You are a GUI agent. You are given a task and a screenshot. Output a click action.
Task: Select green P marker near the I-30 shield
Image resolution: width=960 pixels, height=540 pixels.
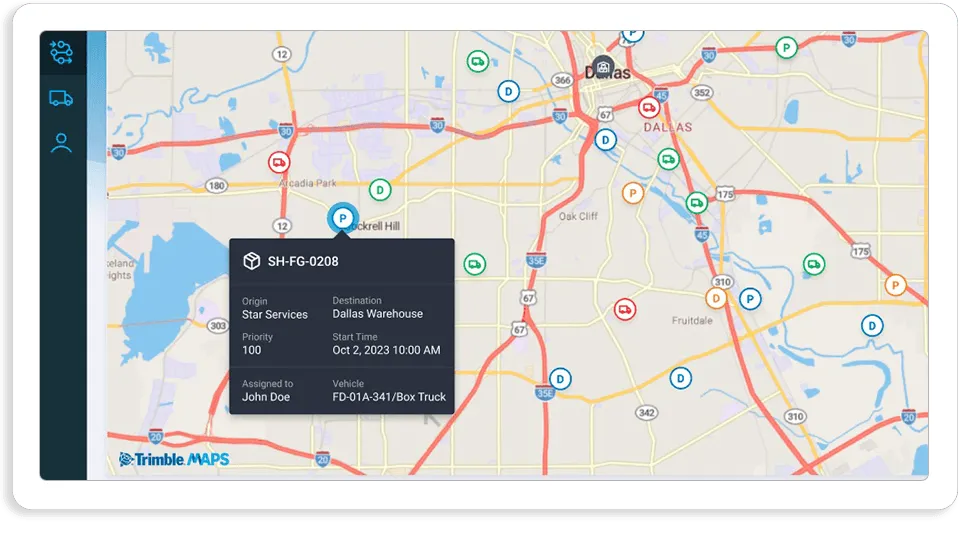786,48
